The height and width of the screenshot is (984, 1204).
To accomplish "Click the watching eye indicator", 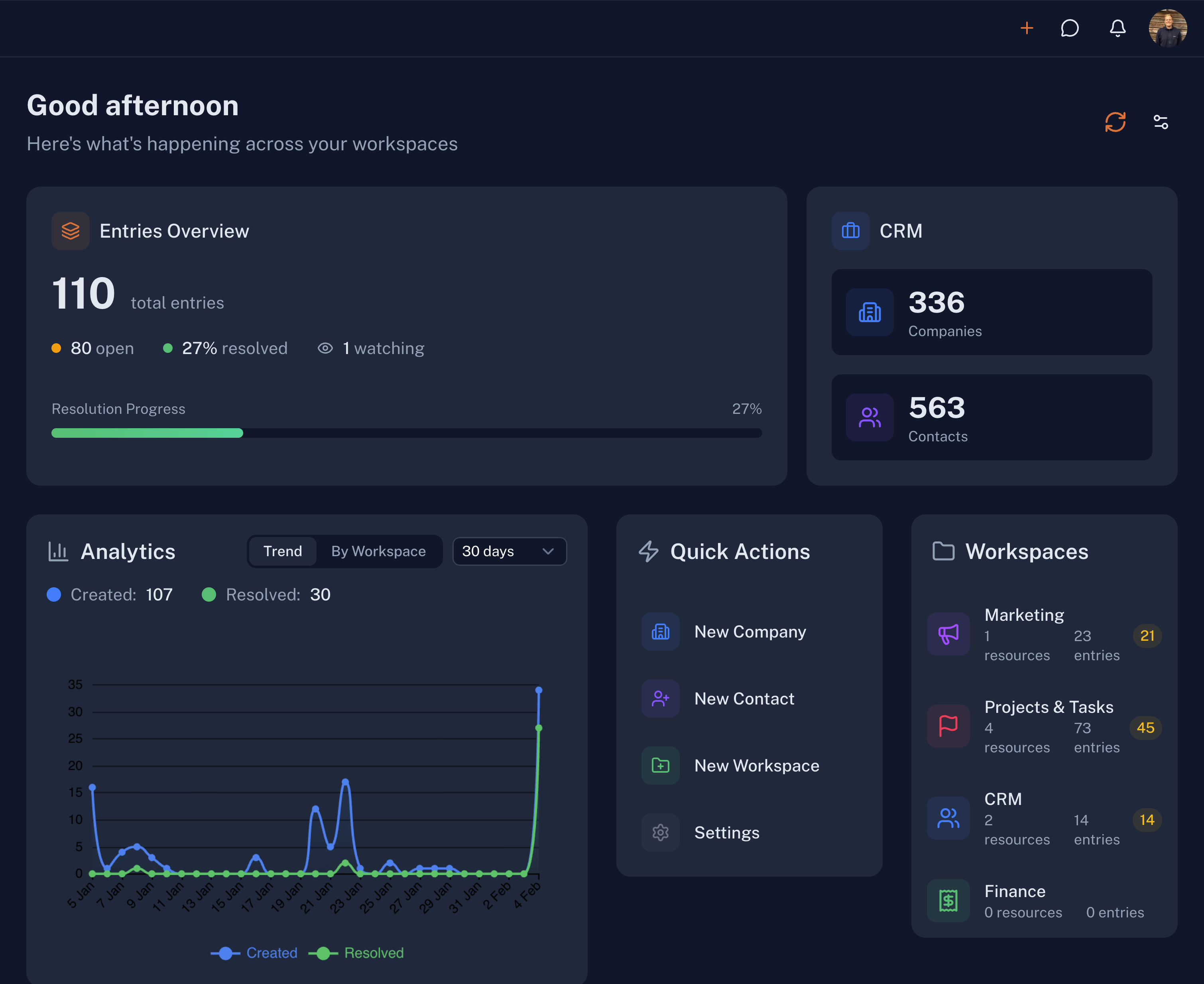I will tap(325, 348).
